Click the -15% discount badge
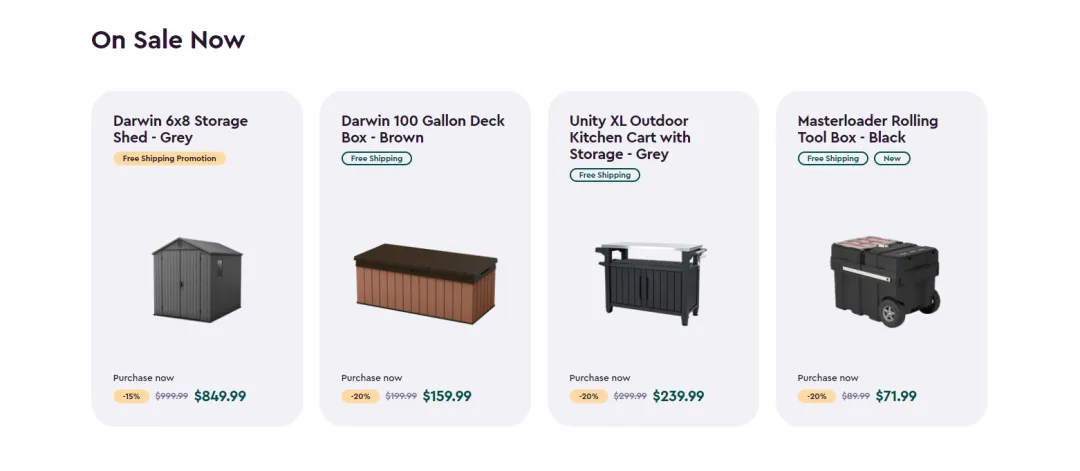1080x471 pixels. [x=131, y=397]
